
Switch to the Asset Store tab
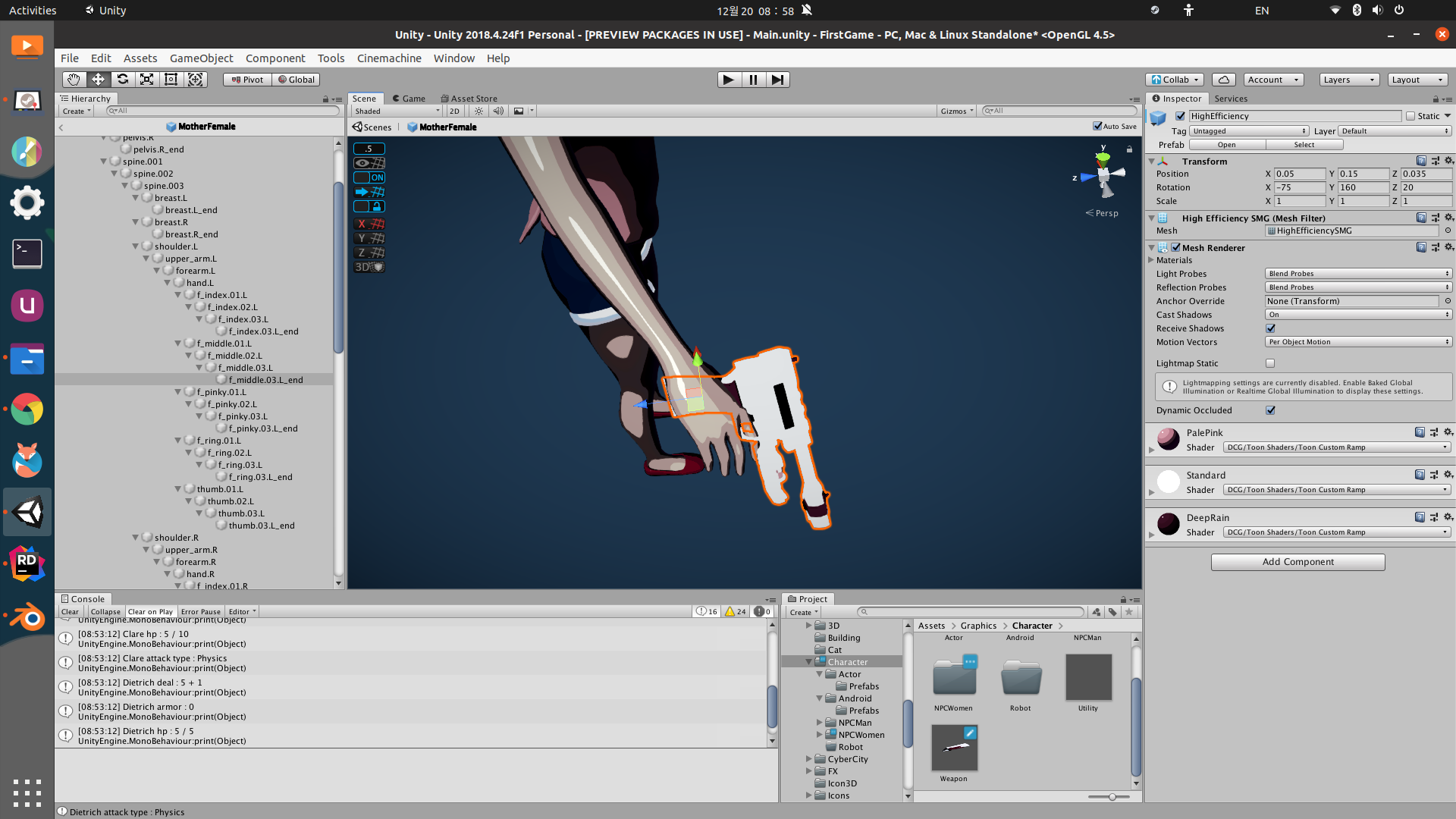click(468, 99)
